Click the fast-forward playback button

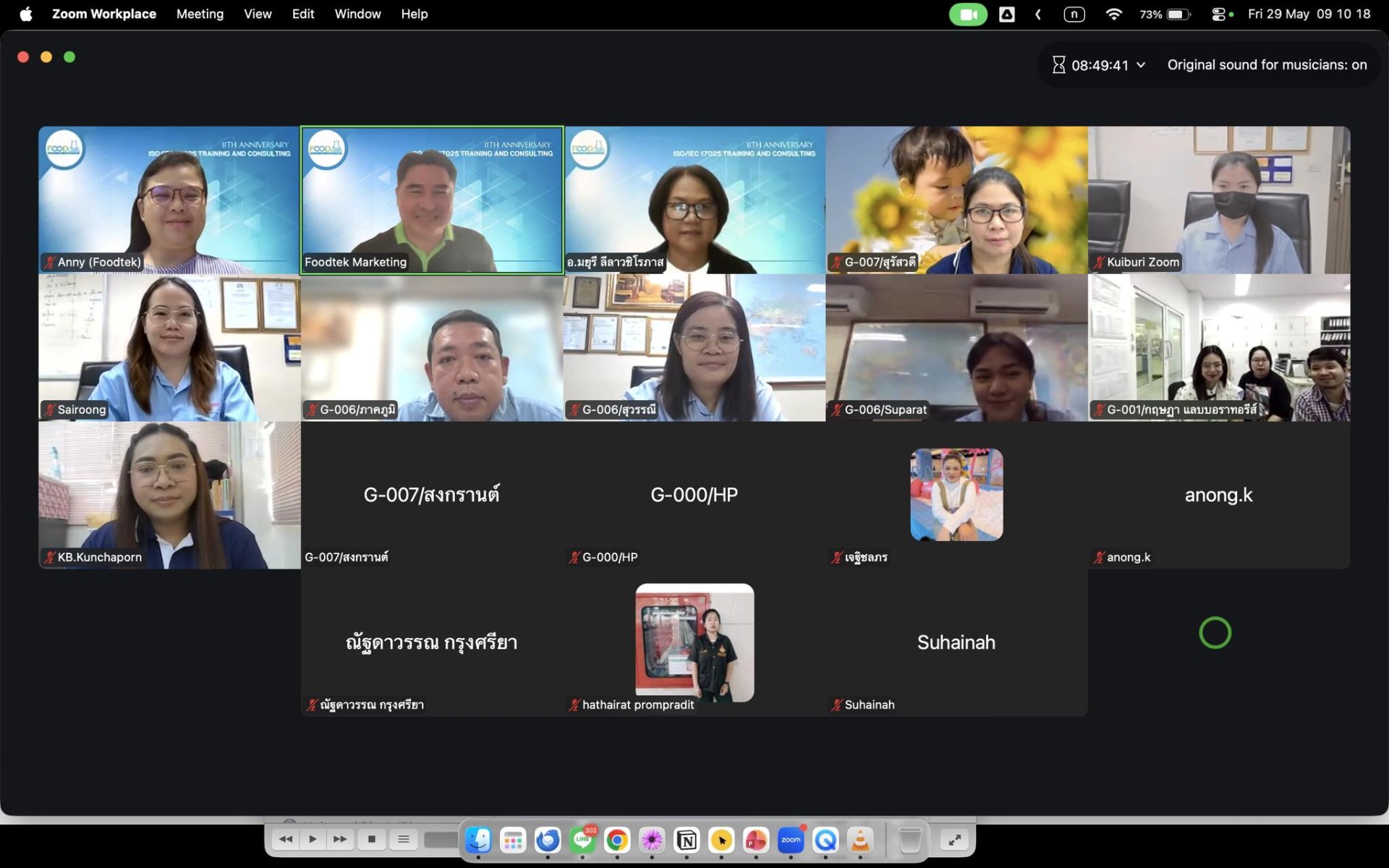tap(340, 839)
